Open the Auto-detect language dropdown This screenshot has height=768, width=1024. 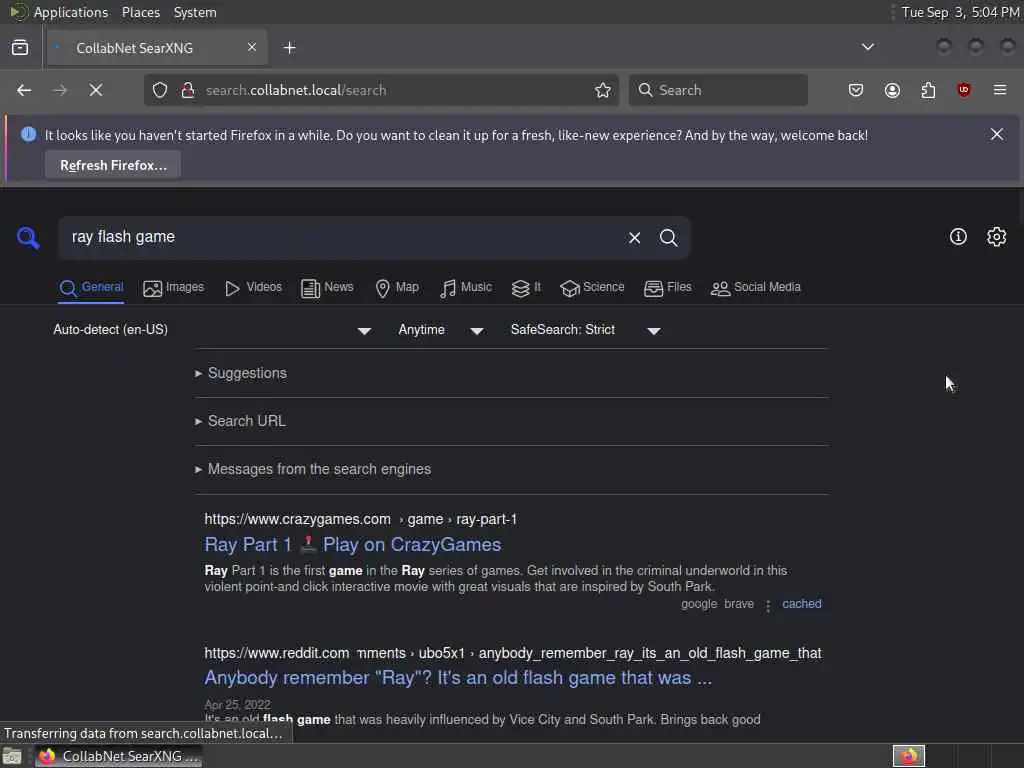click(x=212, y=330)
